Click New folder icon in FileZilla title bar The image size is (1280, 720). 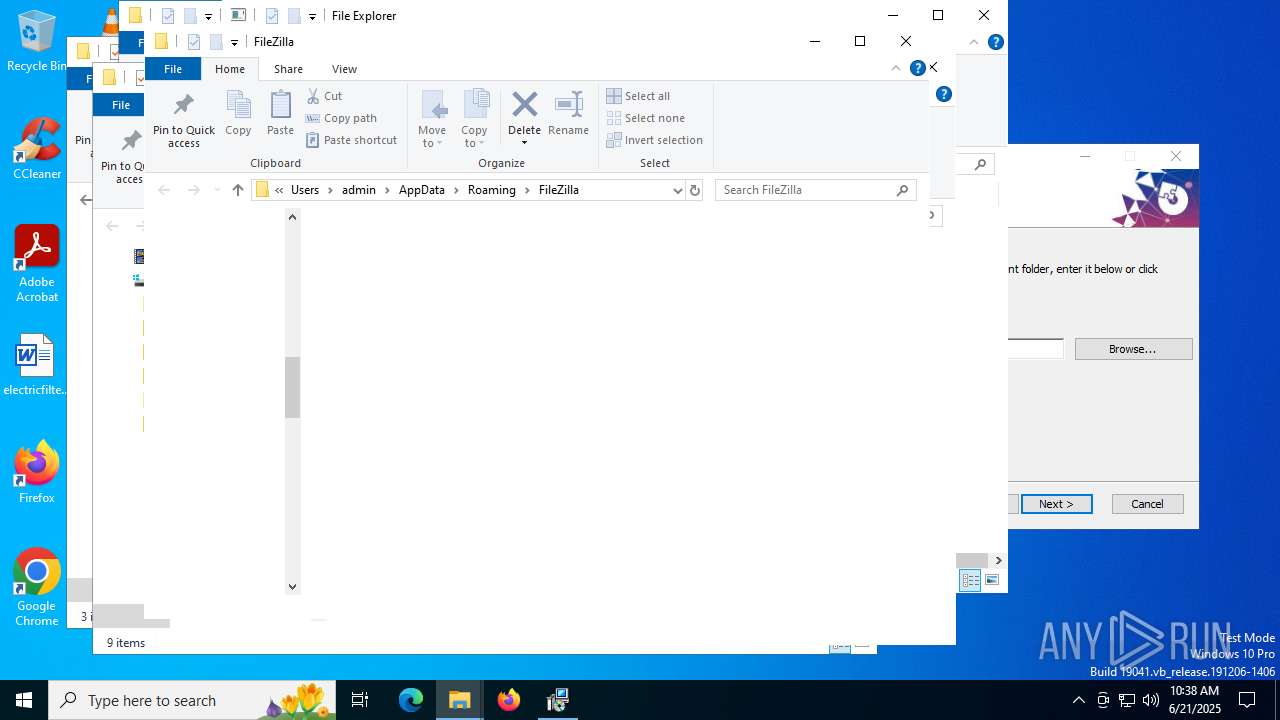pos(215,42)
